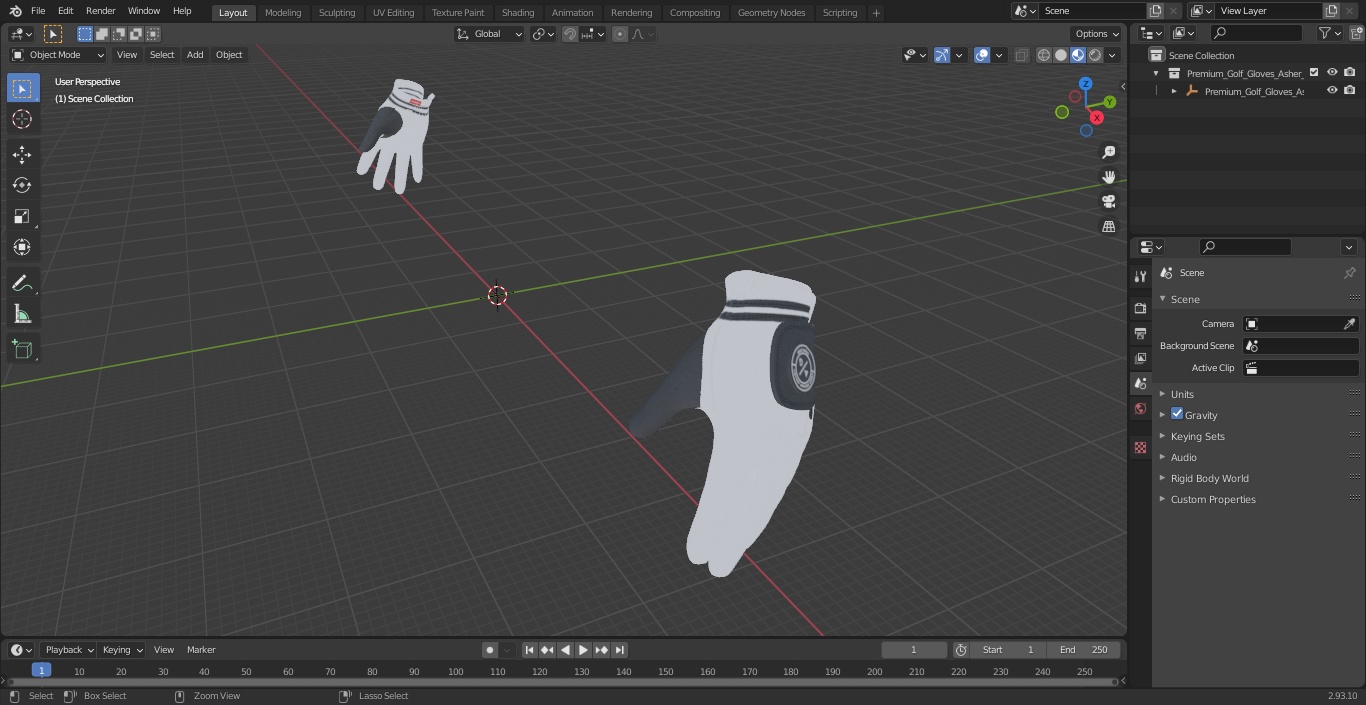Open Global transform orientation dropdown

coord(490,34)
